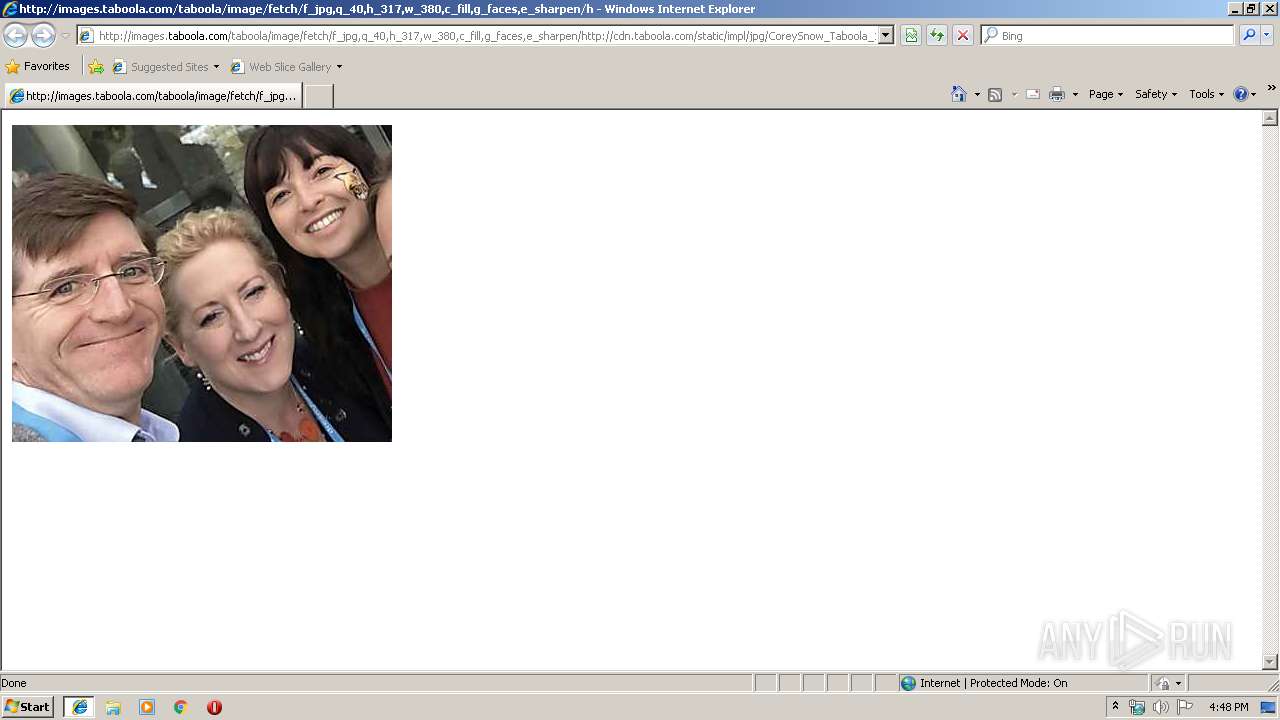Click the 'Done' status bar text
This screenshot has height=720, width=1280.
[x=14, y=683]
